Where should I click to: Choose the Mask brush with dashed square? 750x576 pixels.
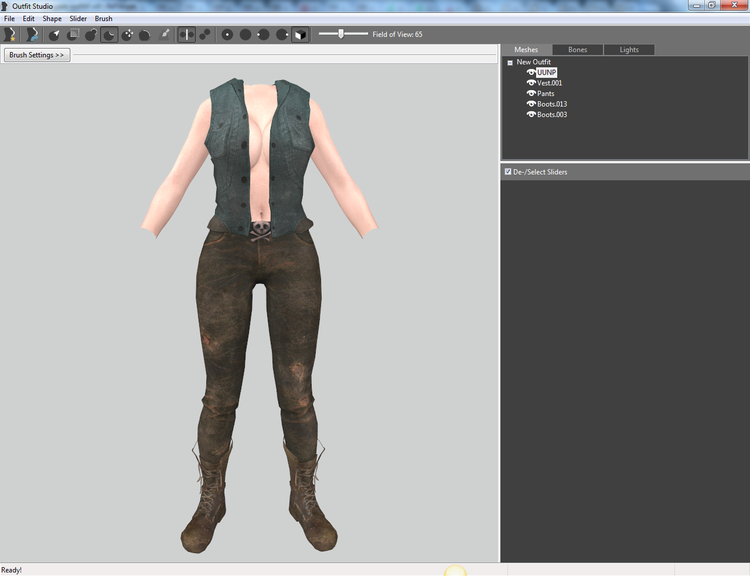(x=73, y=34)
